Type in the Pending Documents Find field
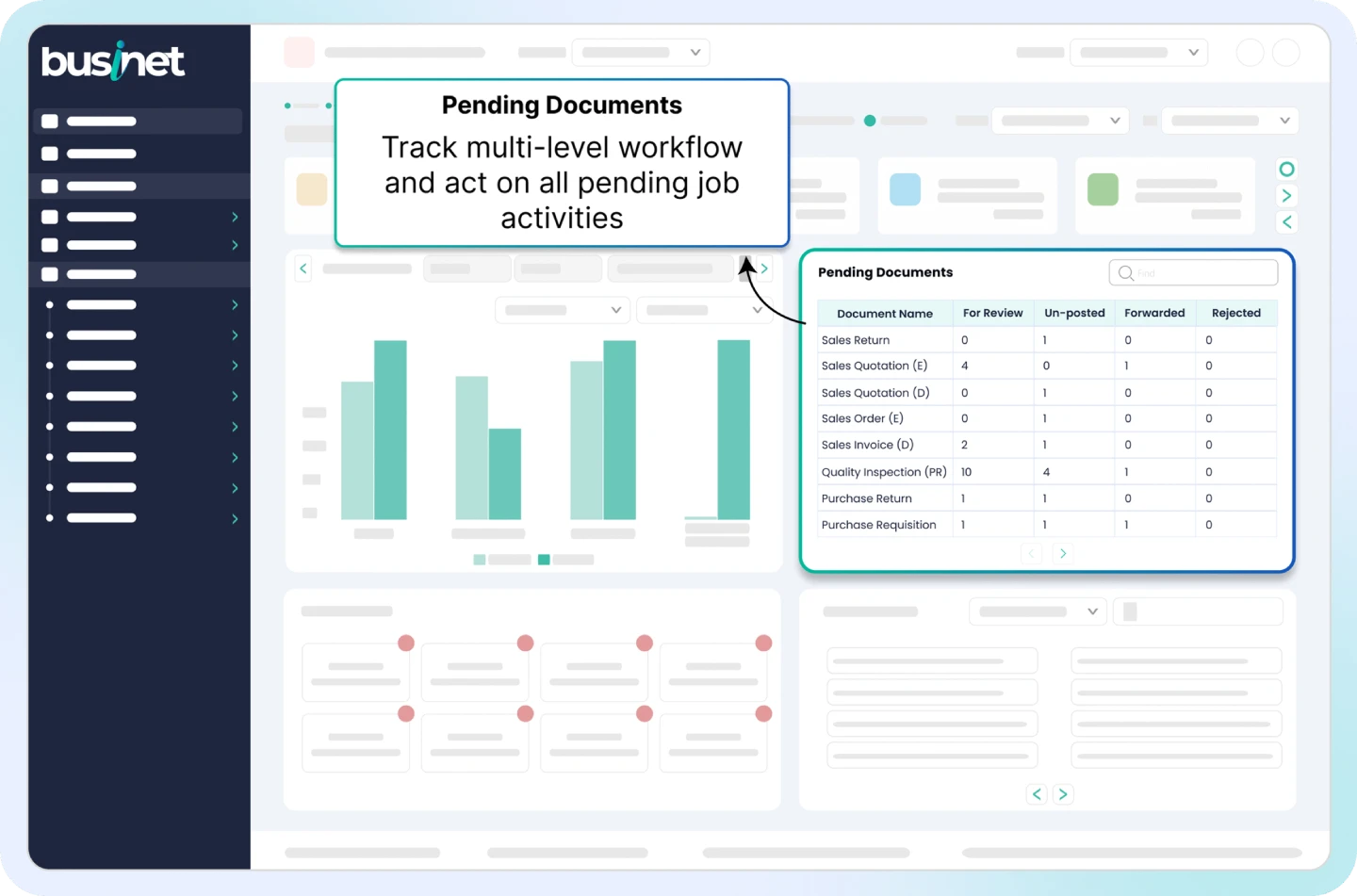The image size is (1357, 896). pyautogui.click(x=1202, y=273)
